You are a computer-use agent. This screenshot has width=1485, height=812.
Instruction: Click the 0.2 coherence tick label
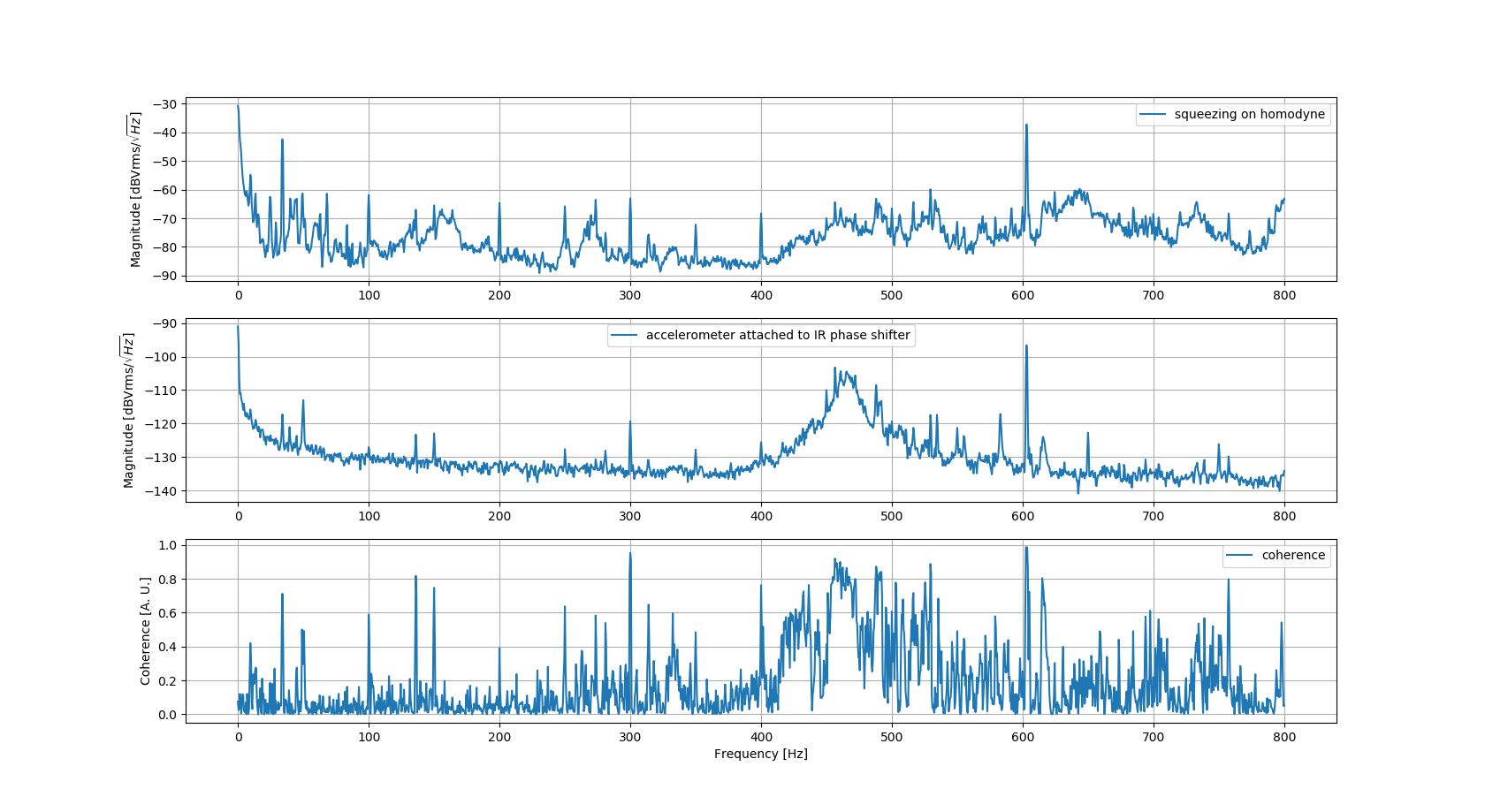pos(168,681)
